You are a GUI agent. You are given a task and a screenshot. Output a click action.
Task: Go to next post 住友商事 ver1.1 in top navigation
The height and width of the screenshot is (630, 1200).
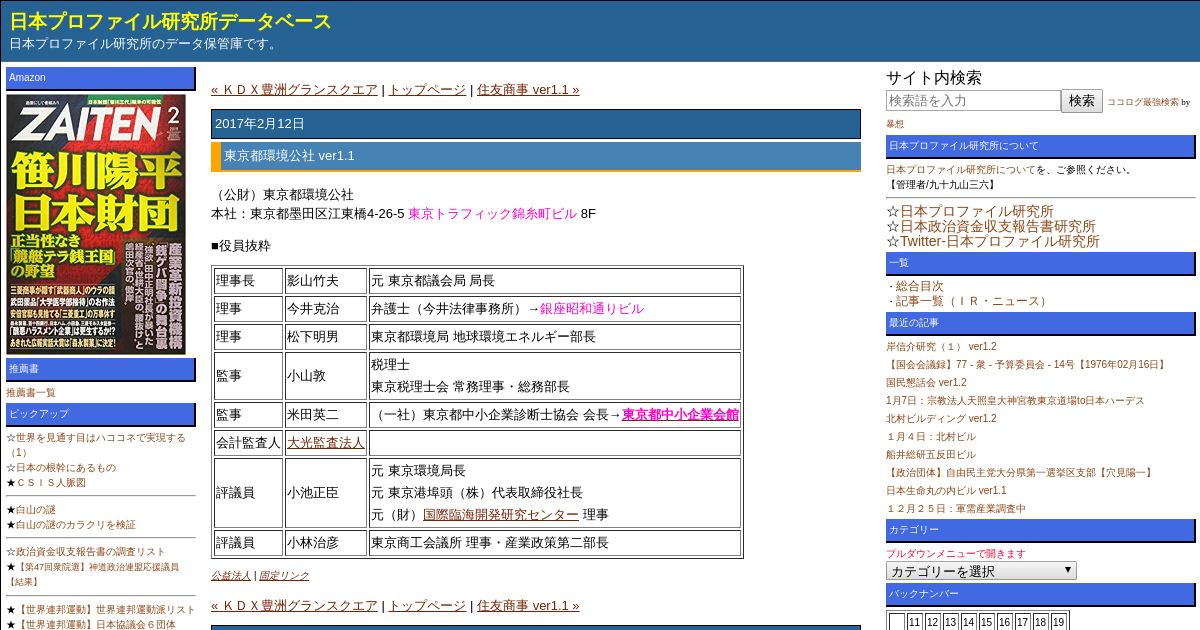pyautogui.click(x=528, y=89)
